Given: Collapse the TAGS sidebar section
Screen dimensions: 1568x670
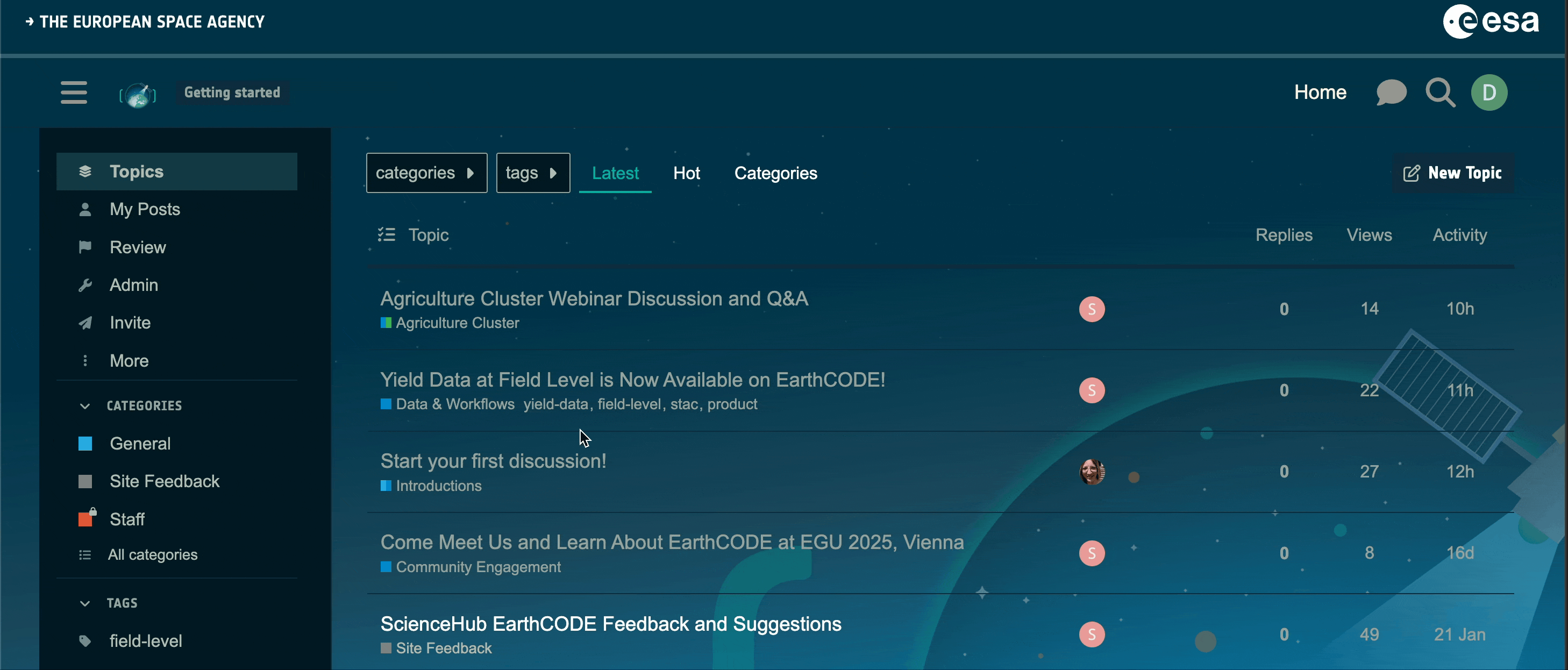Looking at the screenshot, I should [84, 603].
